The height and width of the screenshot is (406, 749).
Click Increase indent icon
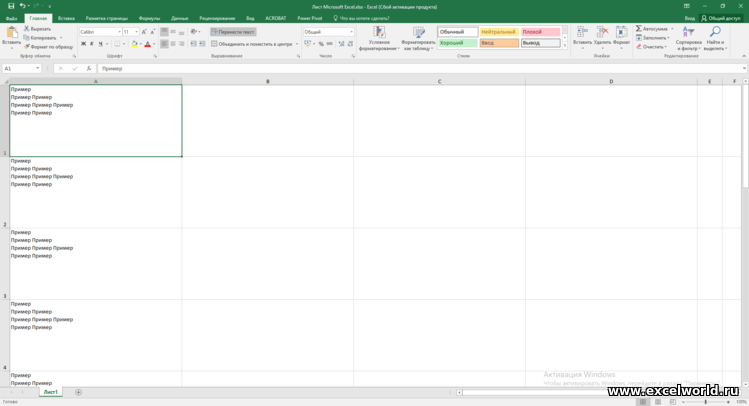coord(202,44)
